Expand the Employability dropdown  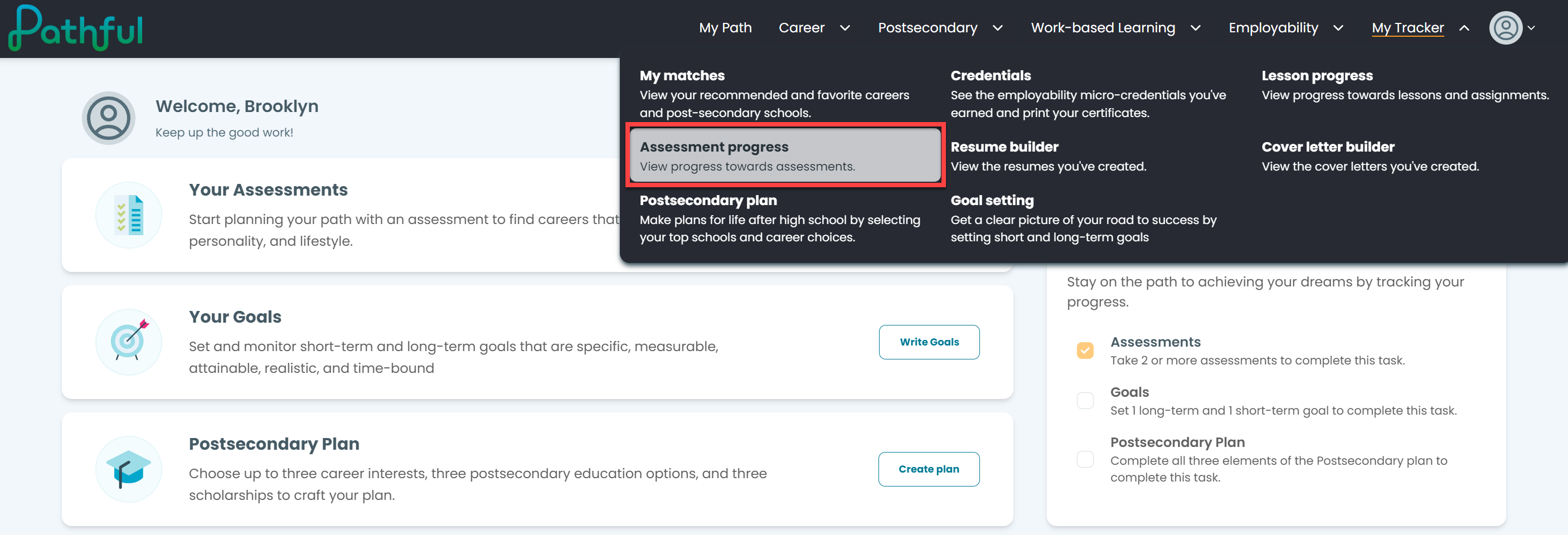pos(1285,28)
